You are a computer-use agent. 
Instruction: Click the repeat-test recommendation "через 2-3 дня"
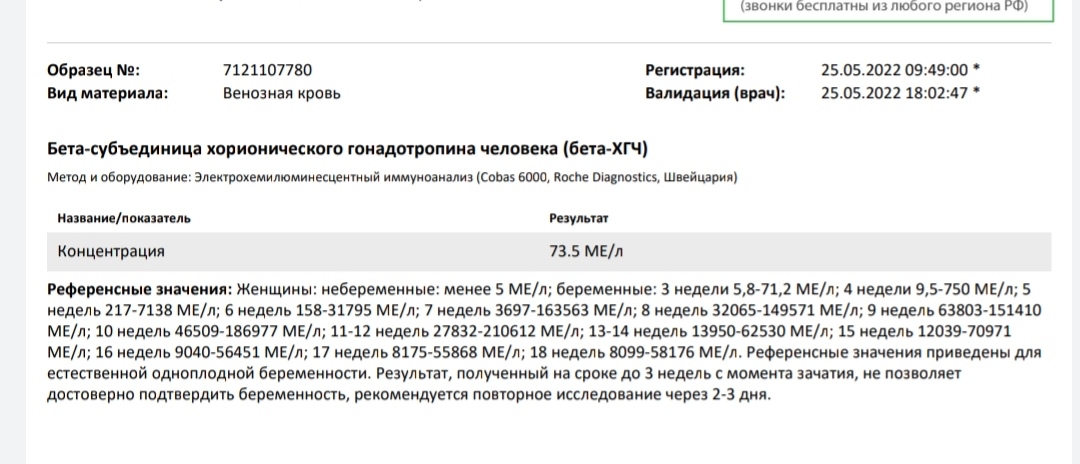point(720,394)
